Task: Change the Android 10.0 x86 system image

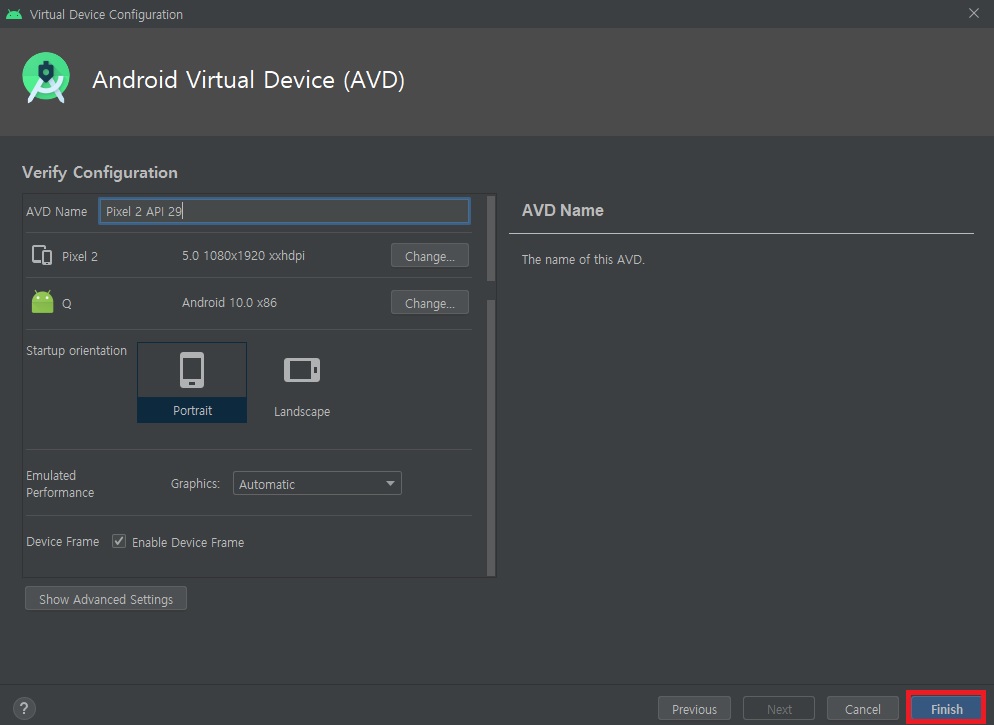Action: pos(430,302)
